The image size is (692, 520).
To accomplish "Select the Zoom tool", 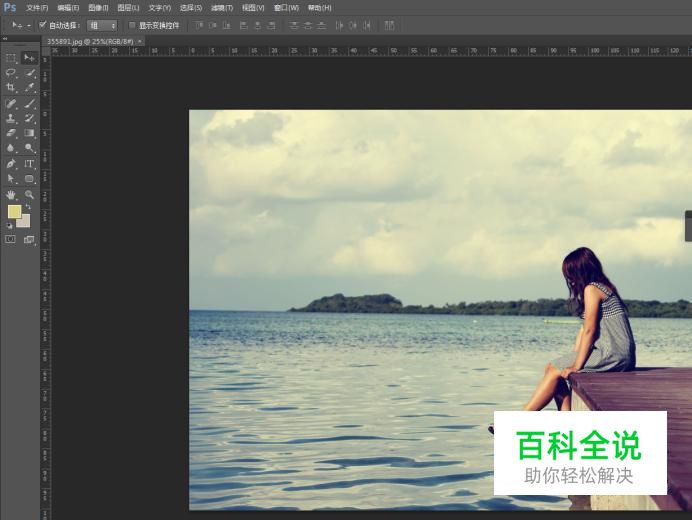I will click(x=29, y=195).
